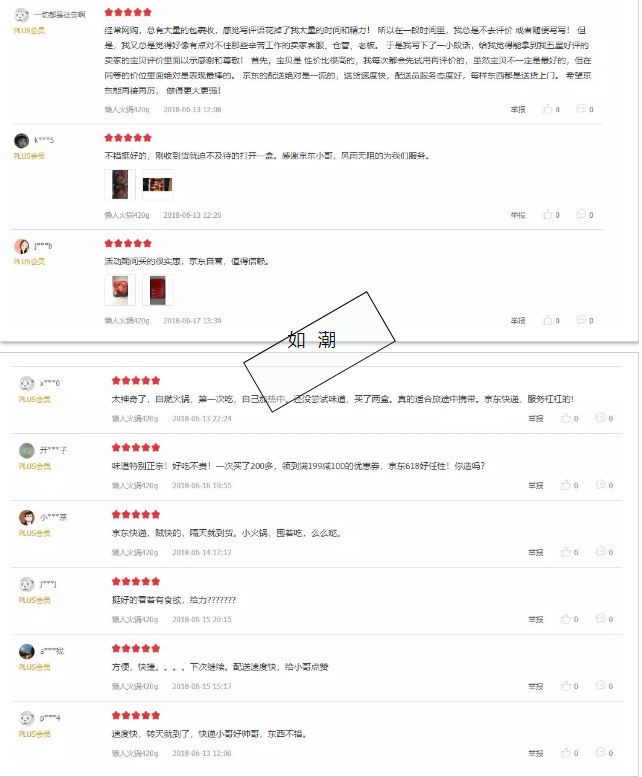Open profile avatar of j***b
The image size is (642, 777).
point(21,246)
